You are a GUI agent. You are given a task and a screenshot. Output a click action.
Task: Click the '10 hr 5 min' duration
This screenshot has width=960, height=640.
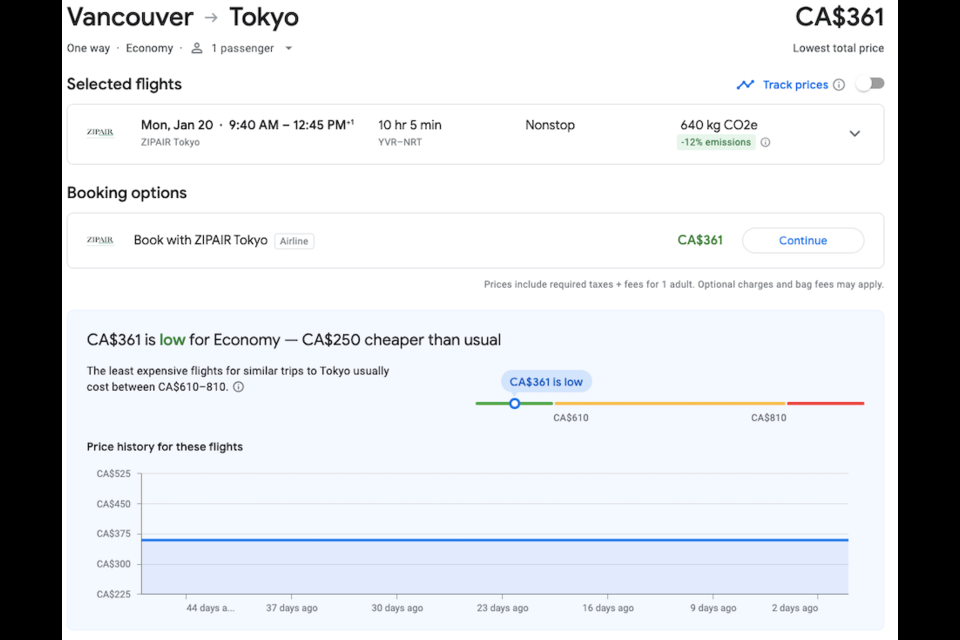pyautogui.click(x=410, y=125)
